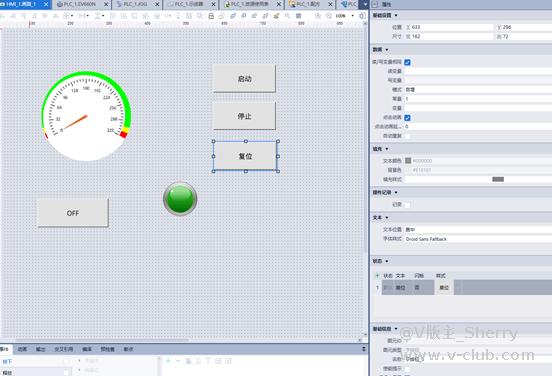The image size is (552, 376).
Task: Click the 启动 button on canvas
Action: (x=244, y=79)
